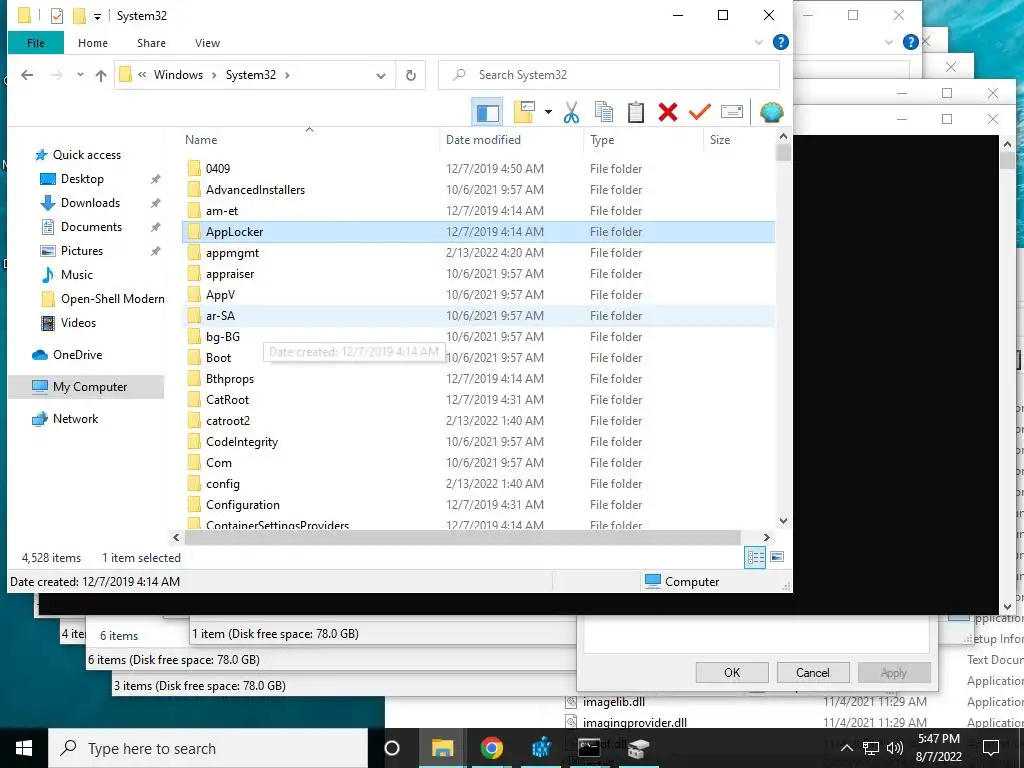
Task: Select OneDrive in the navigation pane
Action: [x=77, y=355]
